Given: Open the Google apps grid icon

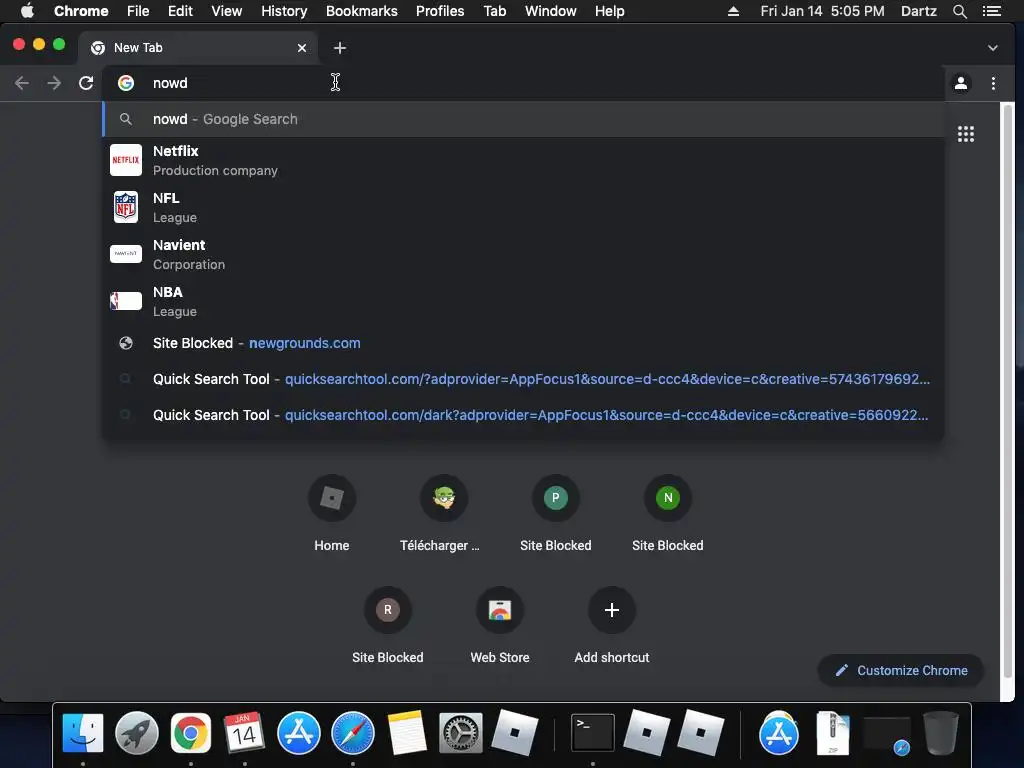Looking at the screenshot, I should coord(965,134).
